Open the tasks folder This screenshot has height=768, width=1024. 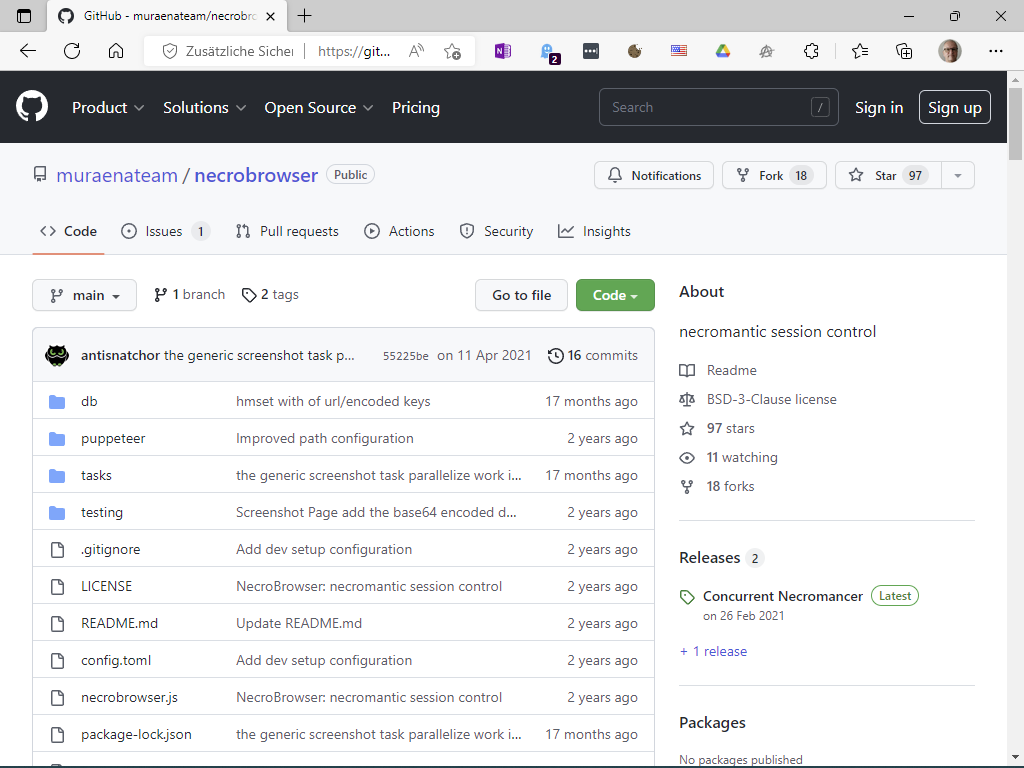(96, 475)
